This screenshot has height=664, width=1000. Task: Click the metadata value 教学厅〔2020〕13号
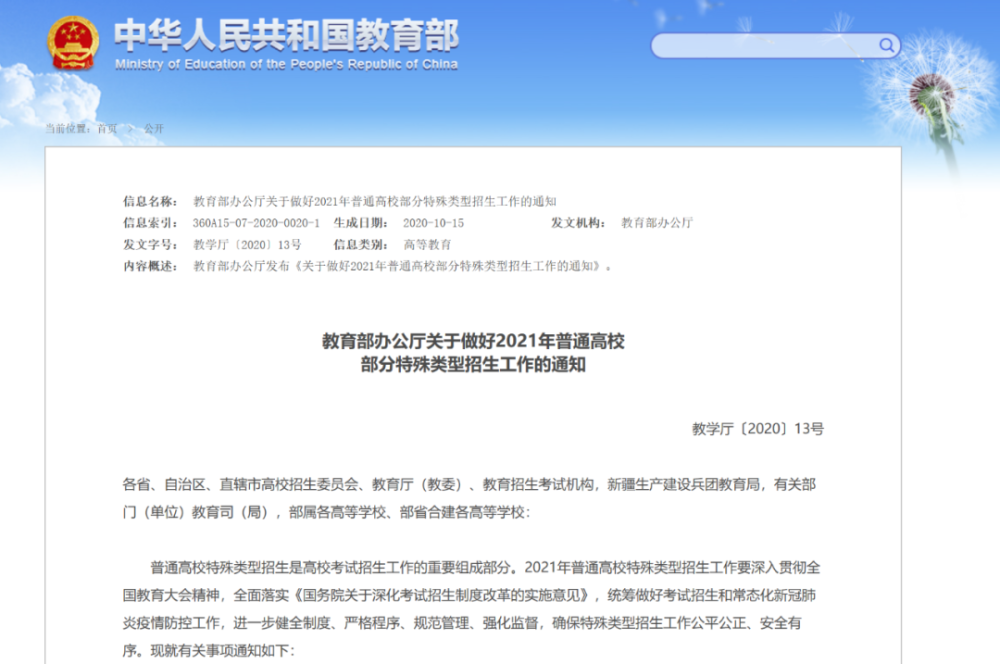[x=247, y=245]
